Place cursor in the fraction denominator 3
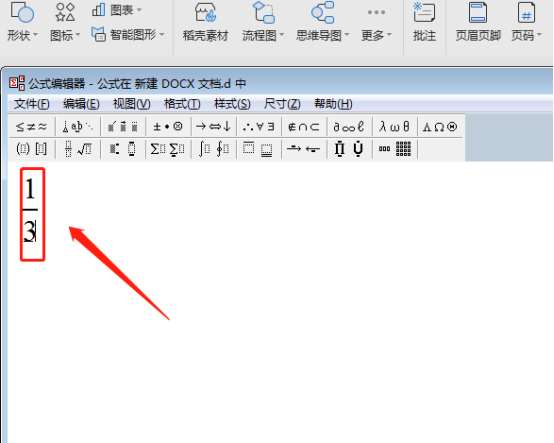Screen dimensions: 554x443 click(x=29, y=231)
